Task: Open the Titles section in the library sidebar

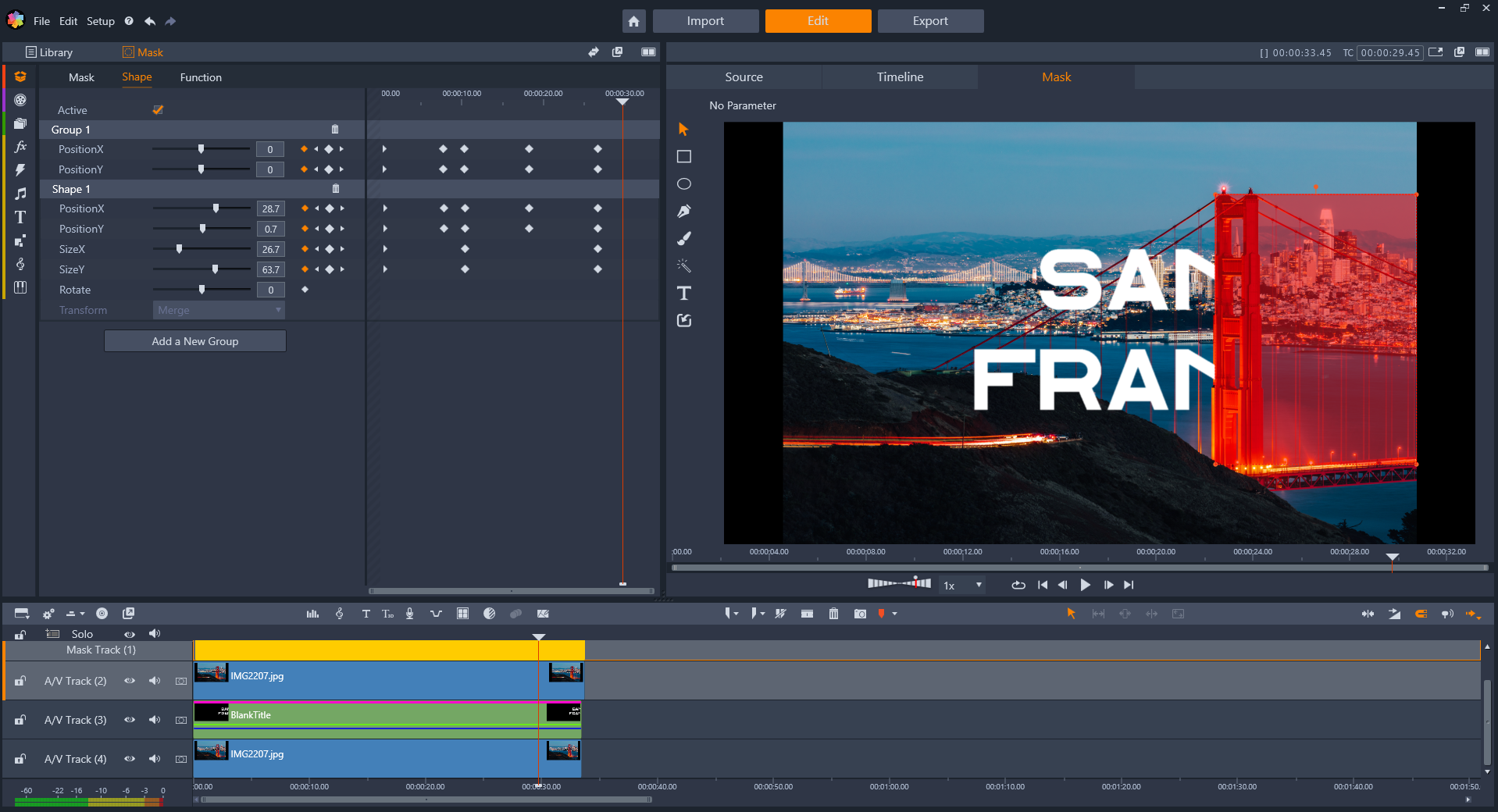Action: (x=20, y=217)
